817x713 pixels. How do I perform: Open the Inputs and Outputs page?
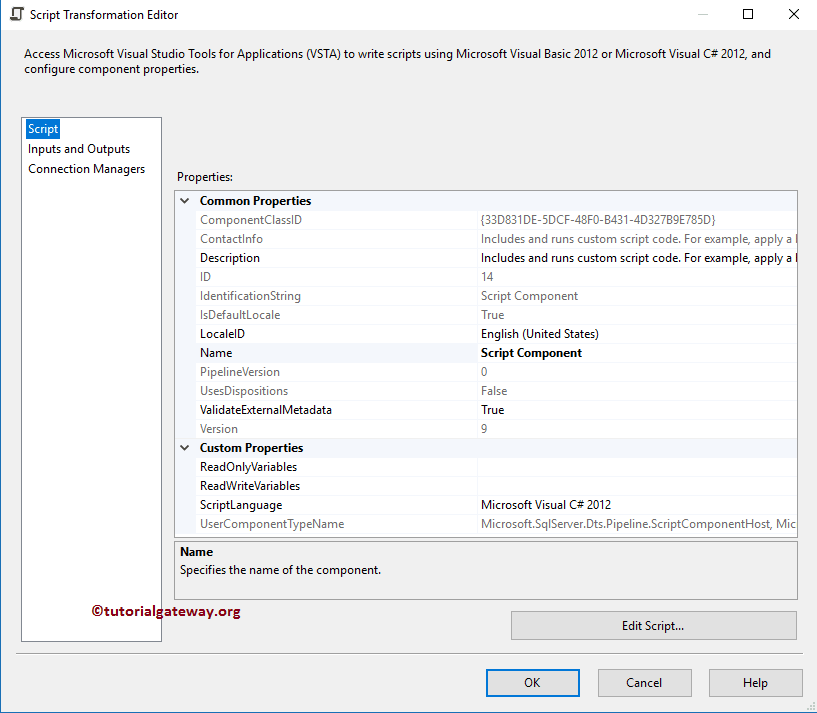(x=78, y=148)
